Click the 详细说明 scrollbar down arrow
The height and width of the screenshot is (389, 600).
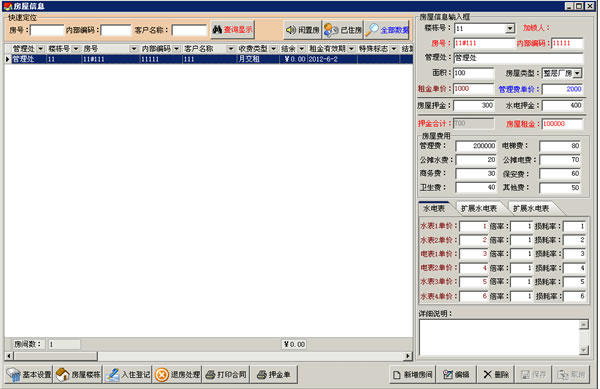pos(584,350)
